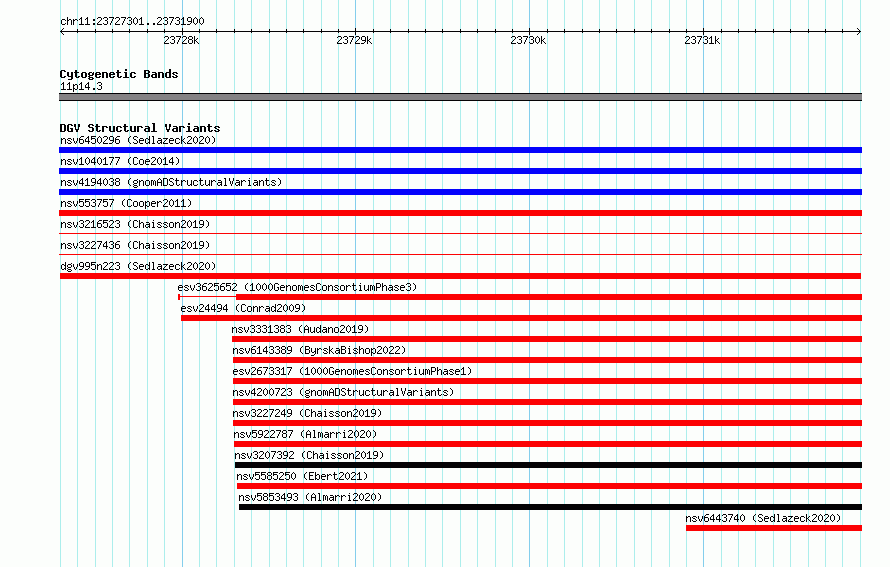Click the 23729k ruler tick label

point(354,40)
